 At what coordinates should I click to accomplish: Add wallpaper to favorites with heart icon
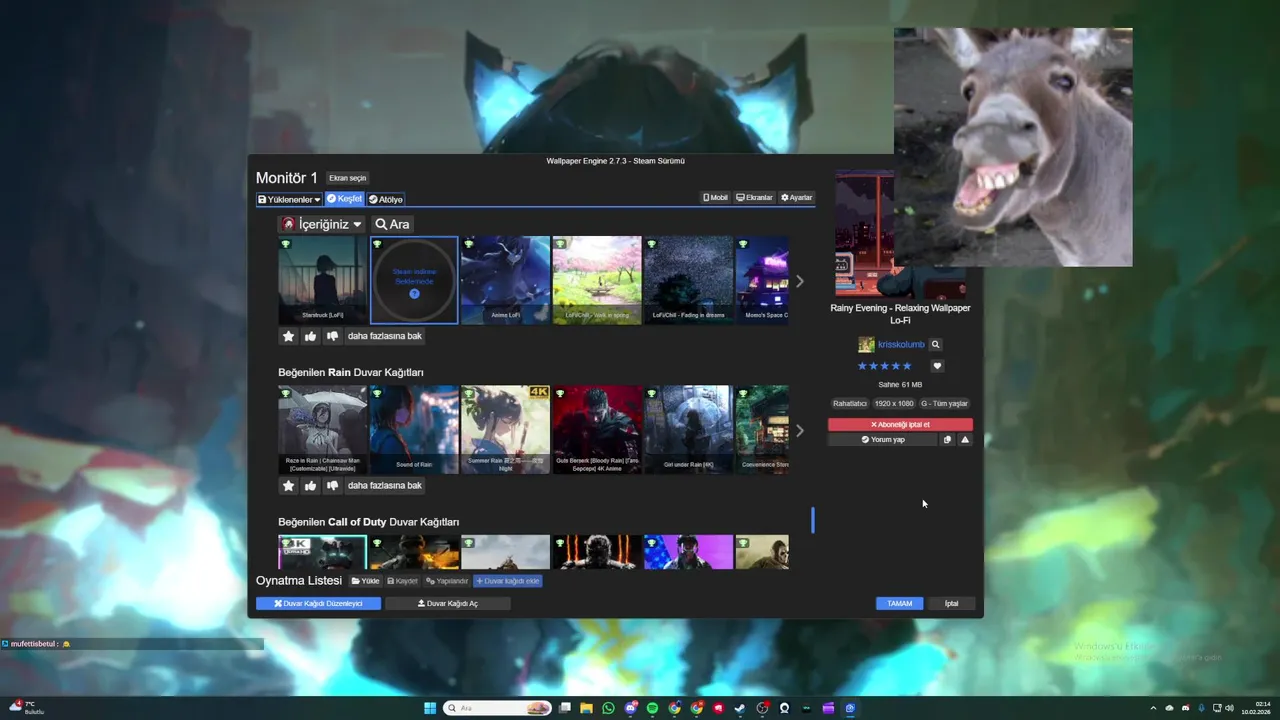tap(937, 366)
